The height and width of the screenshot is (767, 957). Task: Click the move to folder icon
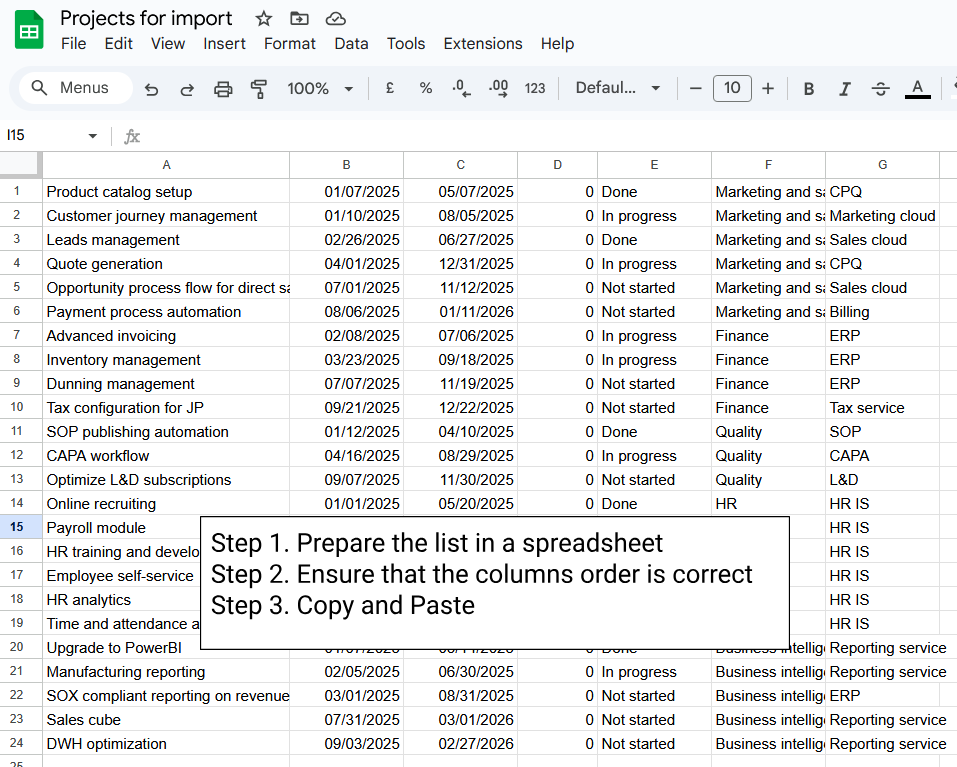pos(299,19)
